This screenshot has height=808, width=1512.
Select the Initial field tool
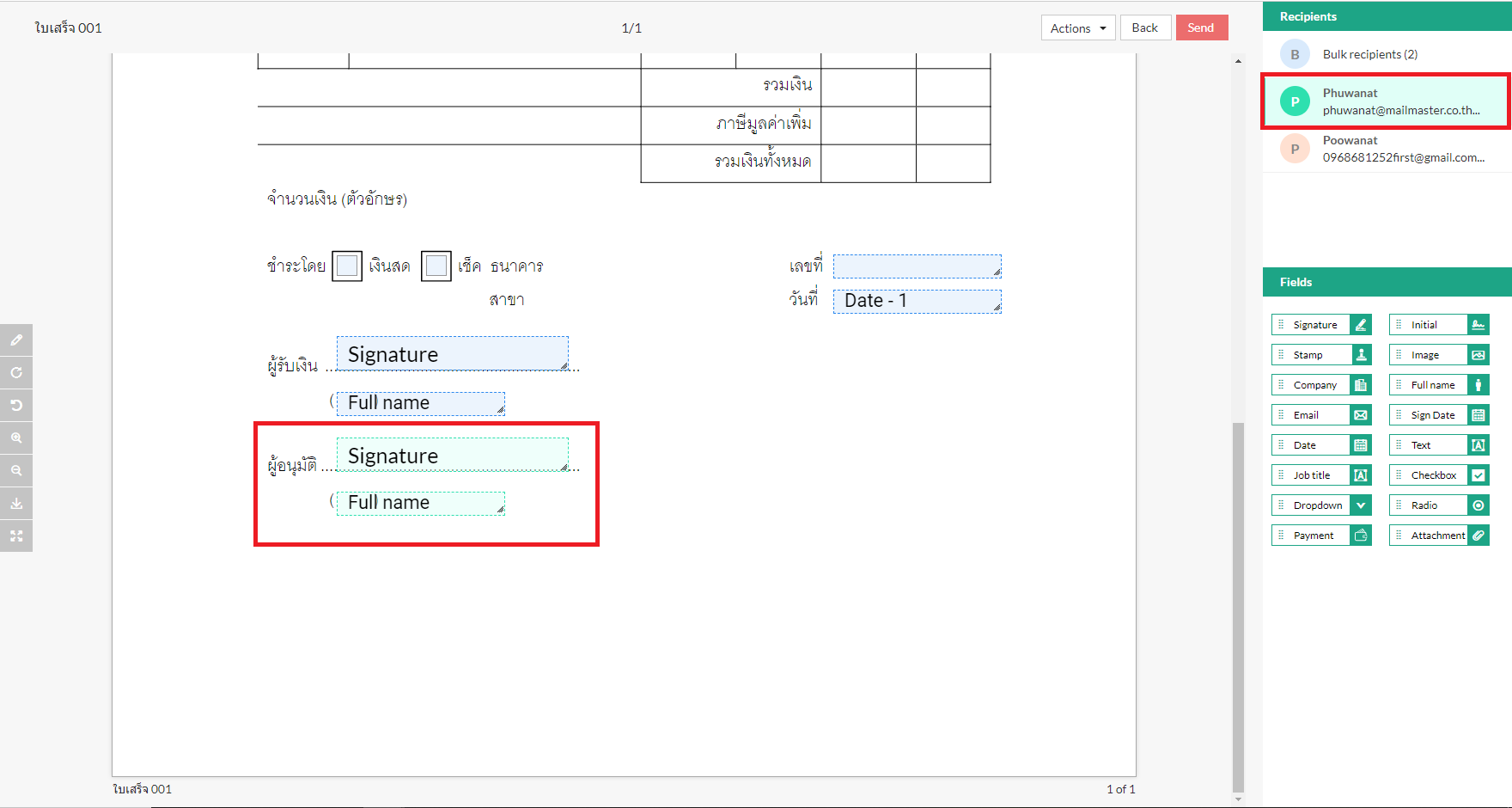point(1439,325)
